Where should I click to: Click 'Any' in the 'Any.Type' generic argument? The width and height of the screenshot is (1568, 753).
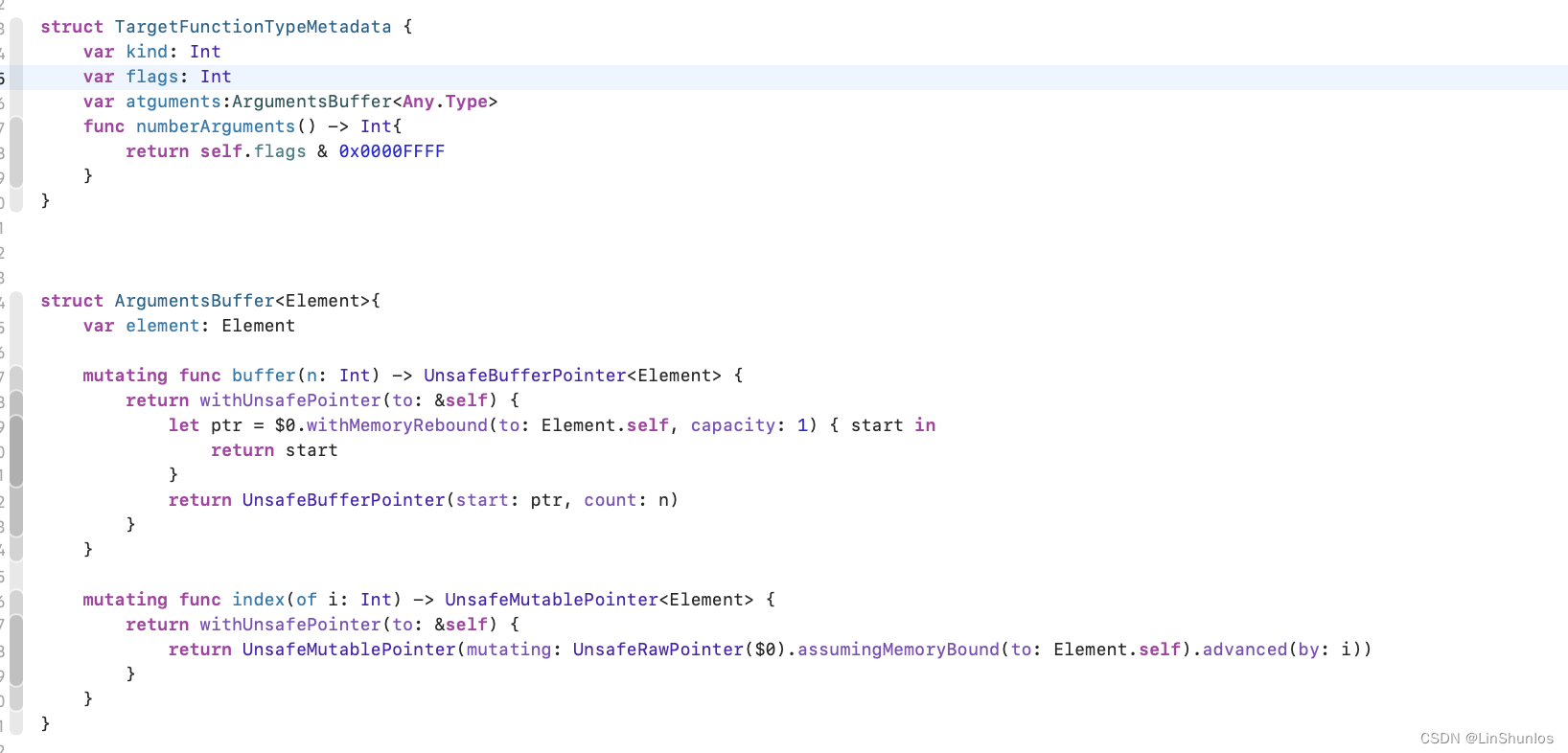coord(418,102)
